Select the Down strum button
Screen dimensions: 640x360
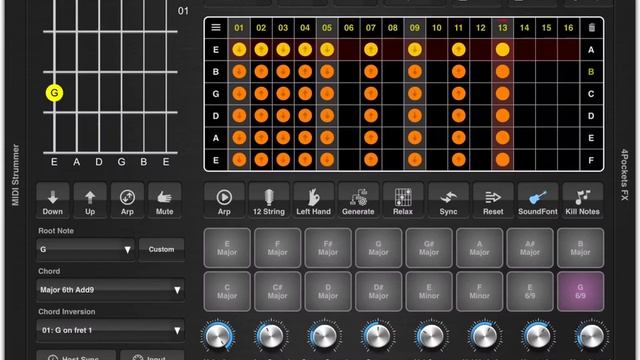(x=53, y=201)
